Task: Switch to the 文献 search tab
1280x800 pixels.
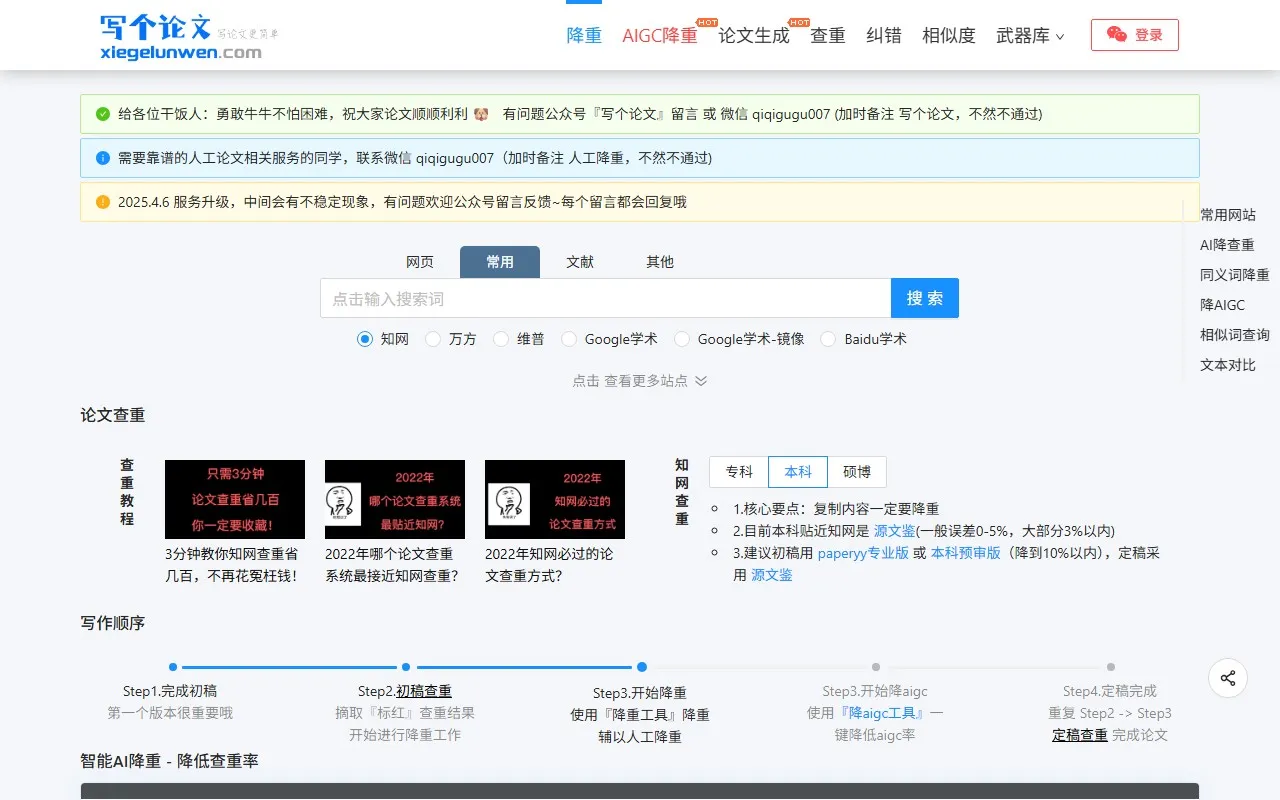Action: [580, 262]
